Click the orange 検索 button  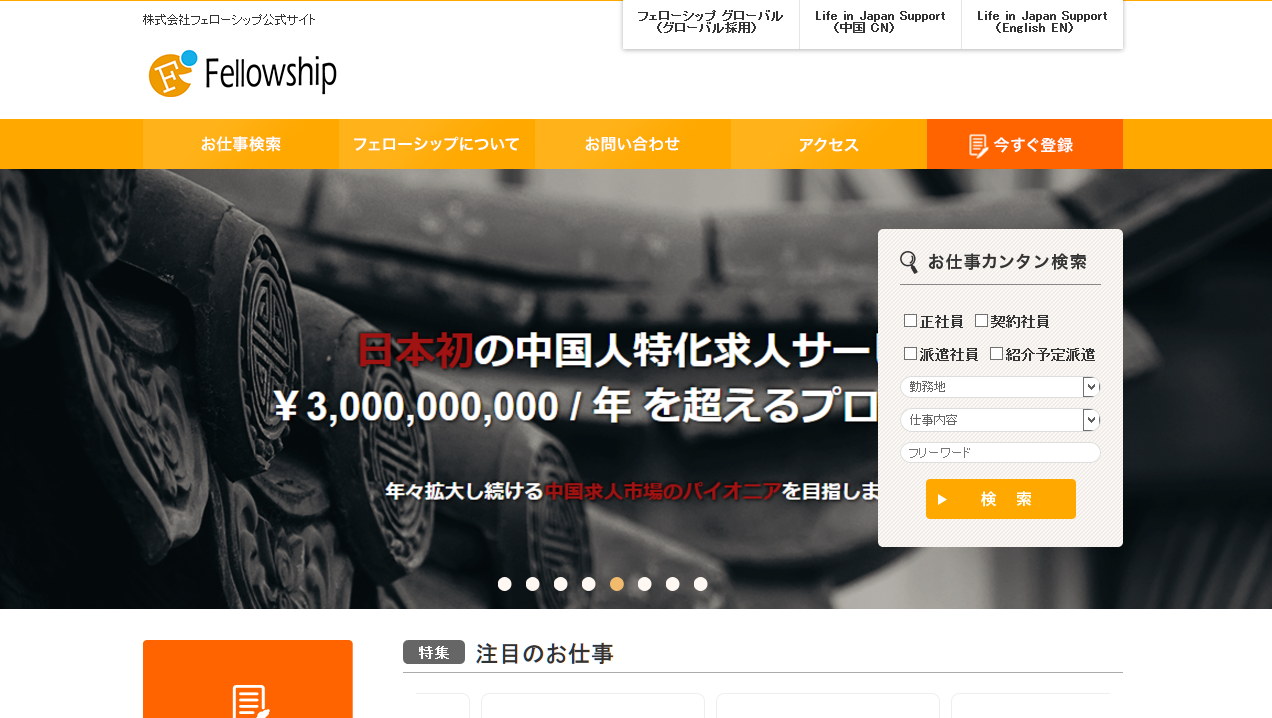[1001, 499]
